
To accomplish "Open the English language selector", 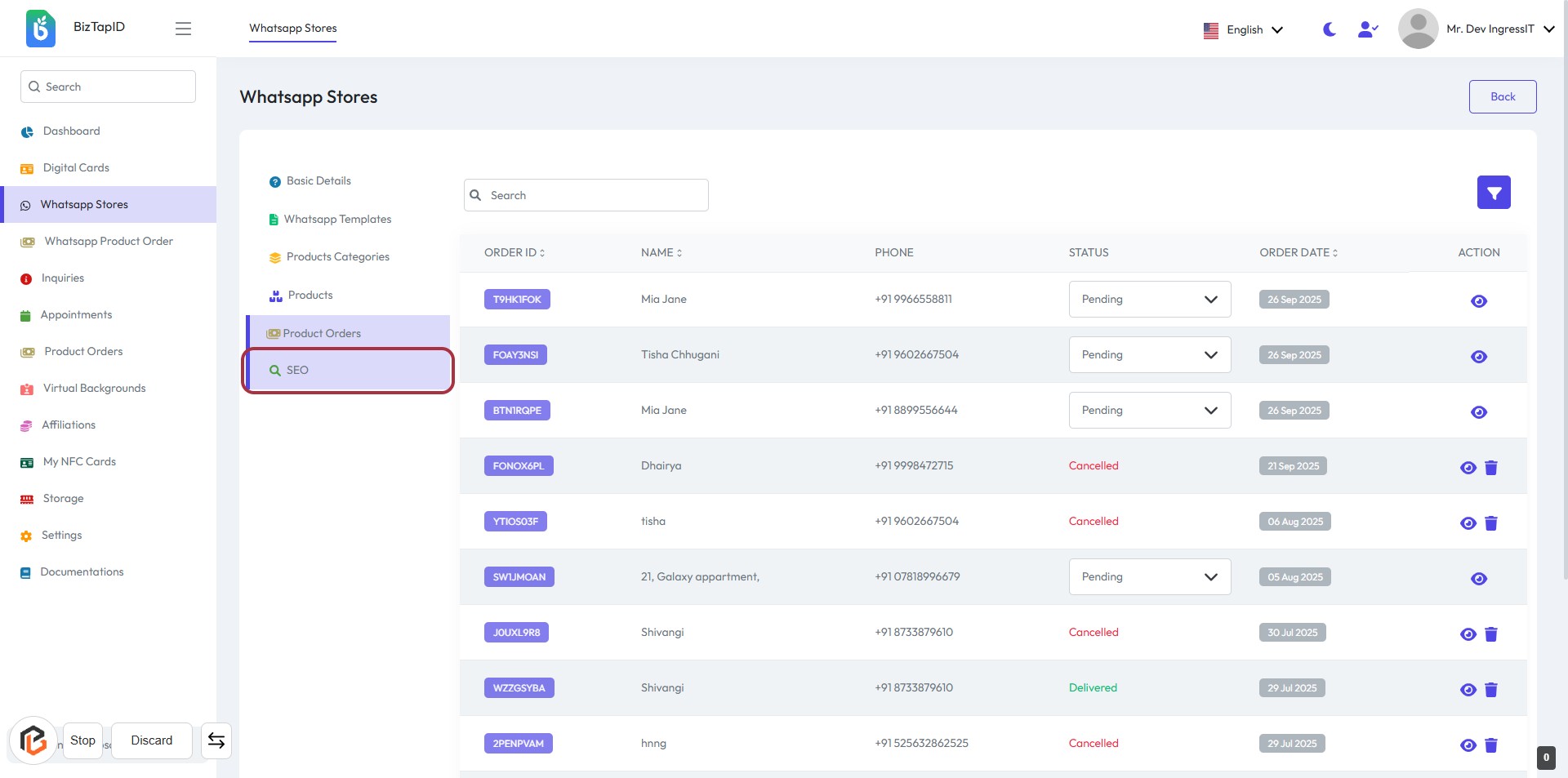I will tap(1243, 29).
